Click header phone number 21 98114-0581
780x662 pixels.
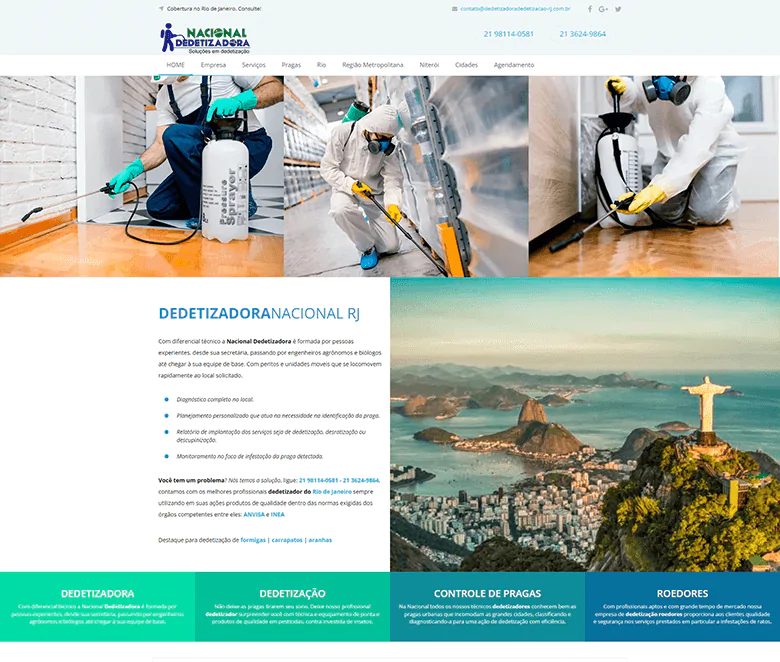point(508,34)
